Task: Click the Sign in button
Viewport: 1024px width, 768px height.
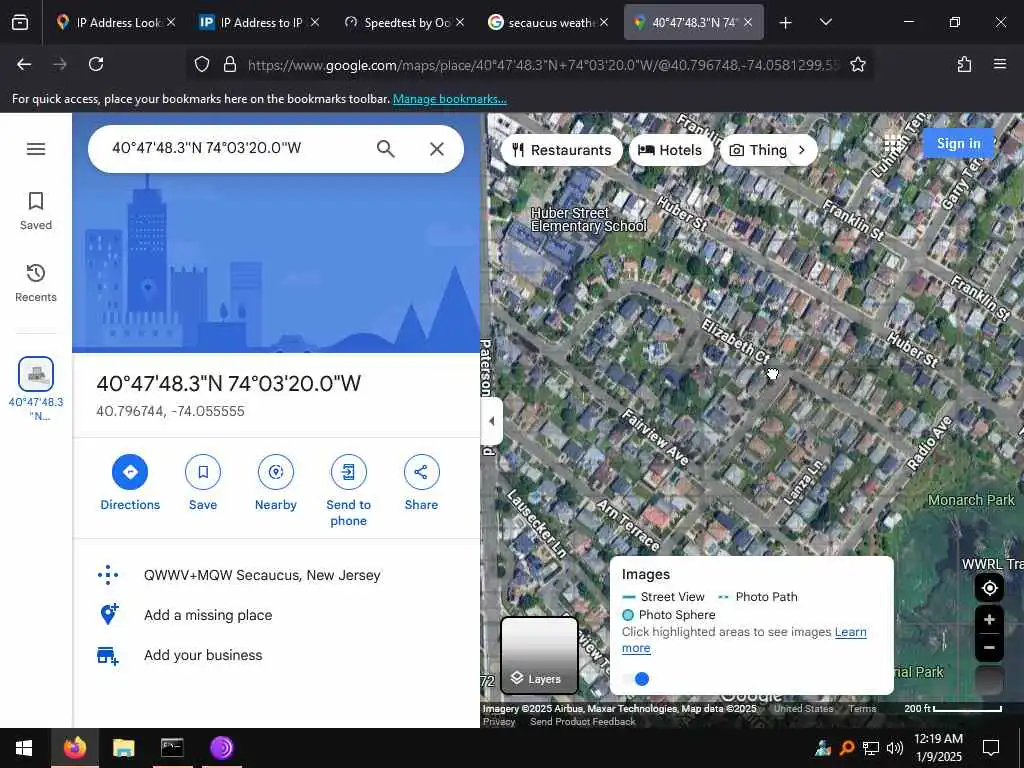Action: (x=958, y=143)
